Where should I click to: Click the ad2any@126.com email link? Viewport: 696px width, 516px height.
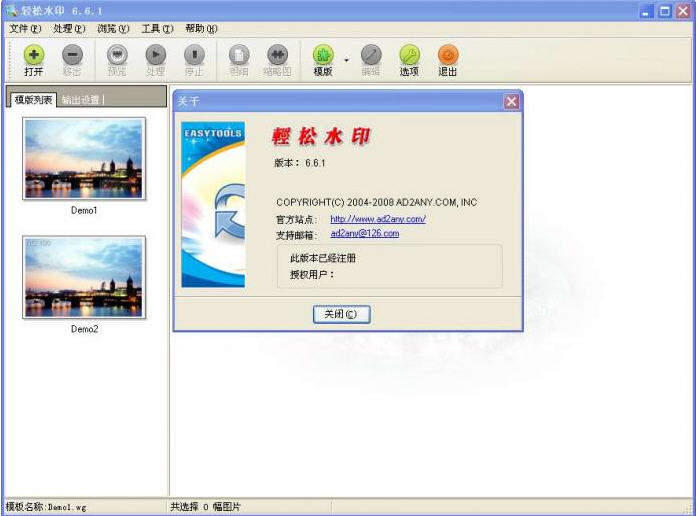point(364,233)
